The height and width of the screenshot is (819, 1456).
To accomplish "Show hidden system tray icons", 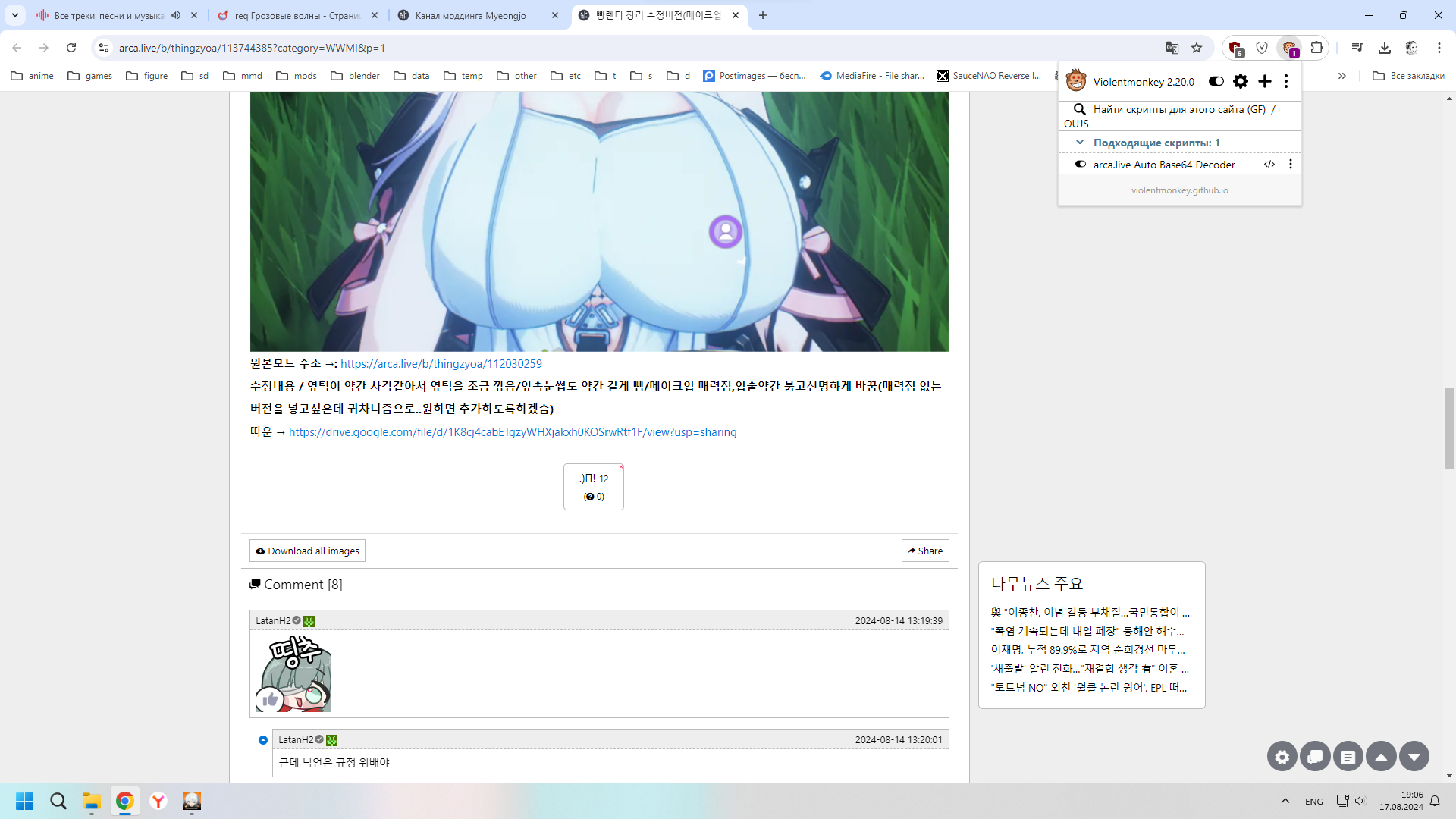I will [x=1285, y=801].
